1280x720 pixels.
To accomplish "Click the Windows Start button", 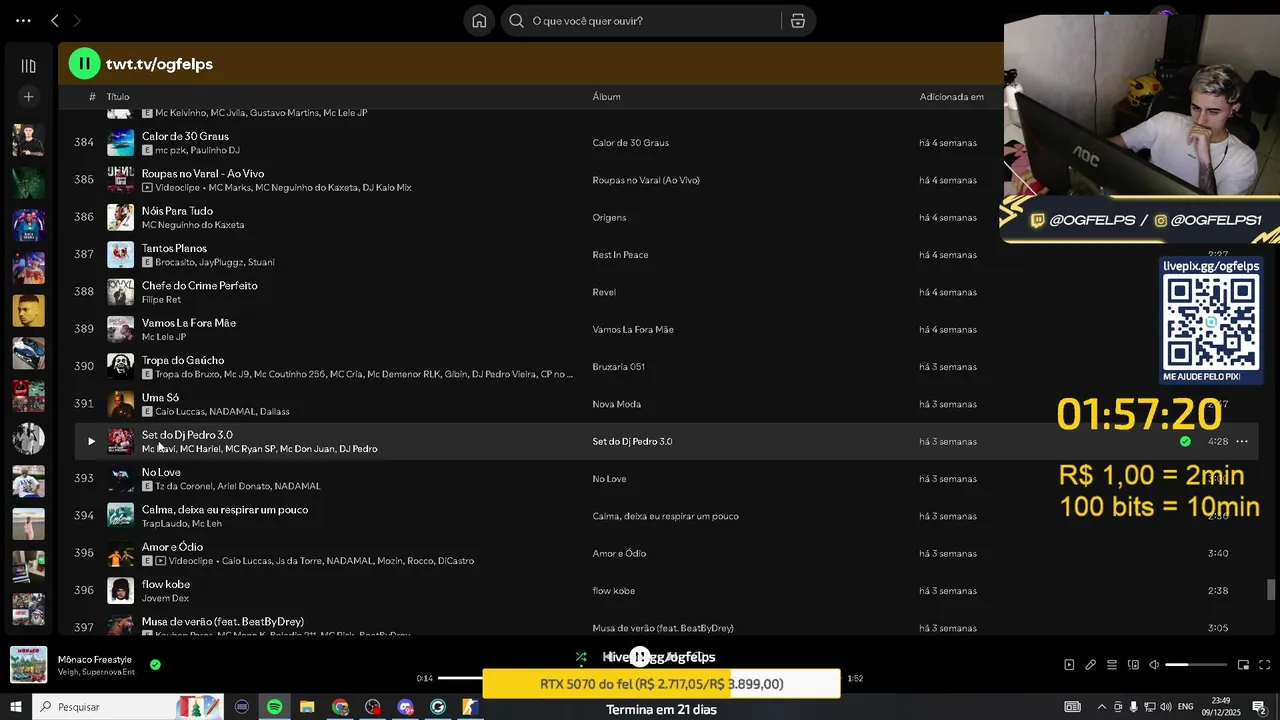I will tap(16, 707).
